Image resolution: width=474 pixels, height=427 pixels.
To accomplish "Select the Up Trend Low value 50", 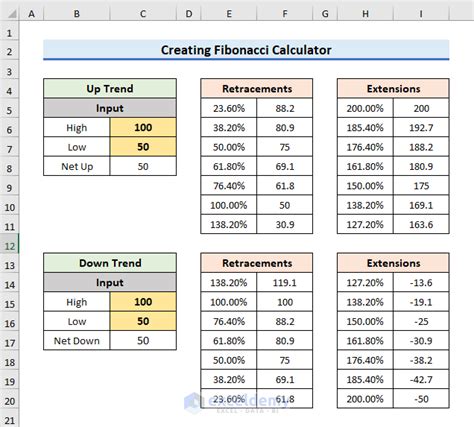I will click(x=143, y=147).
